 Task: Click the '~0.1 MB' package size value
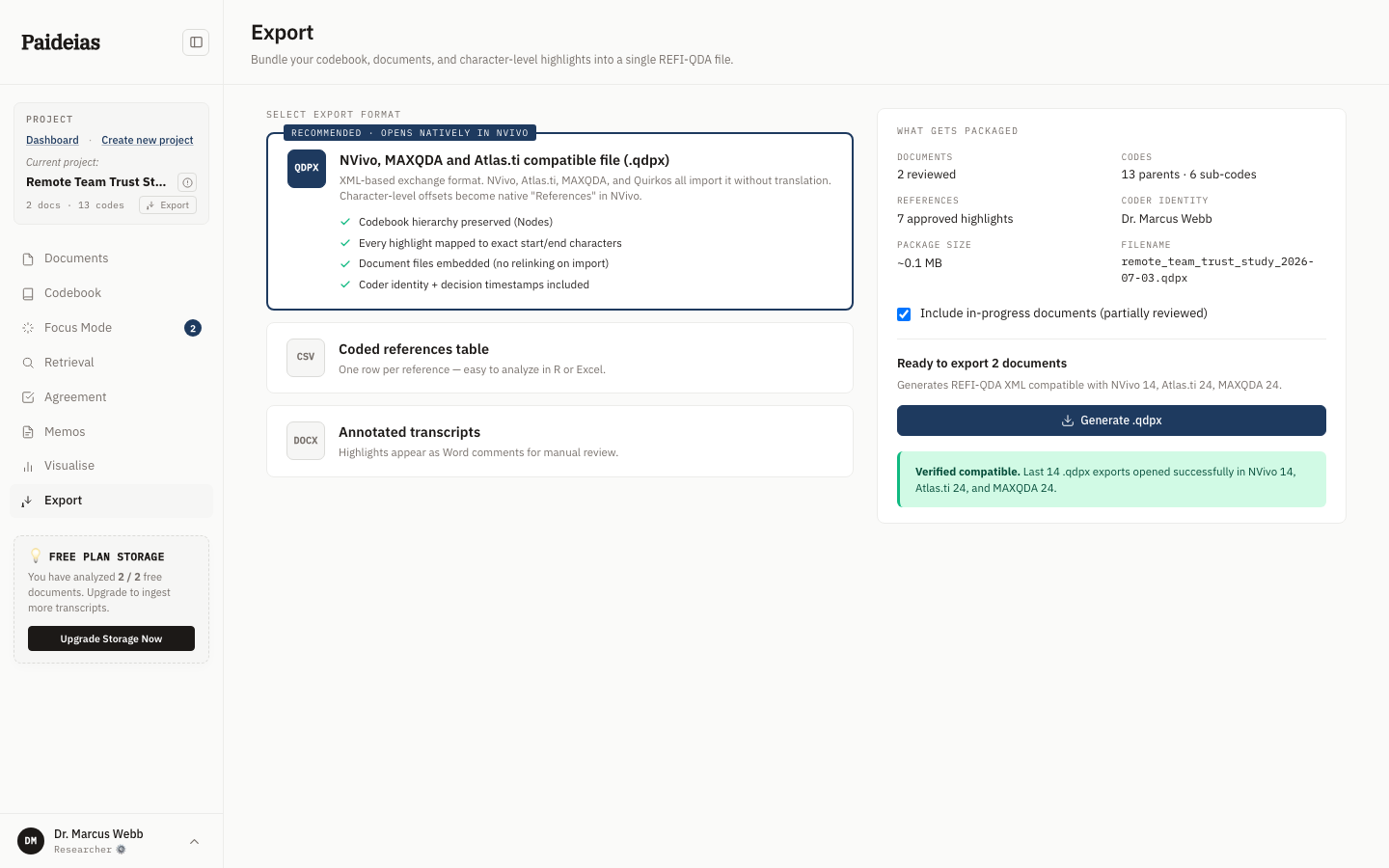(919, 263)
